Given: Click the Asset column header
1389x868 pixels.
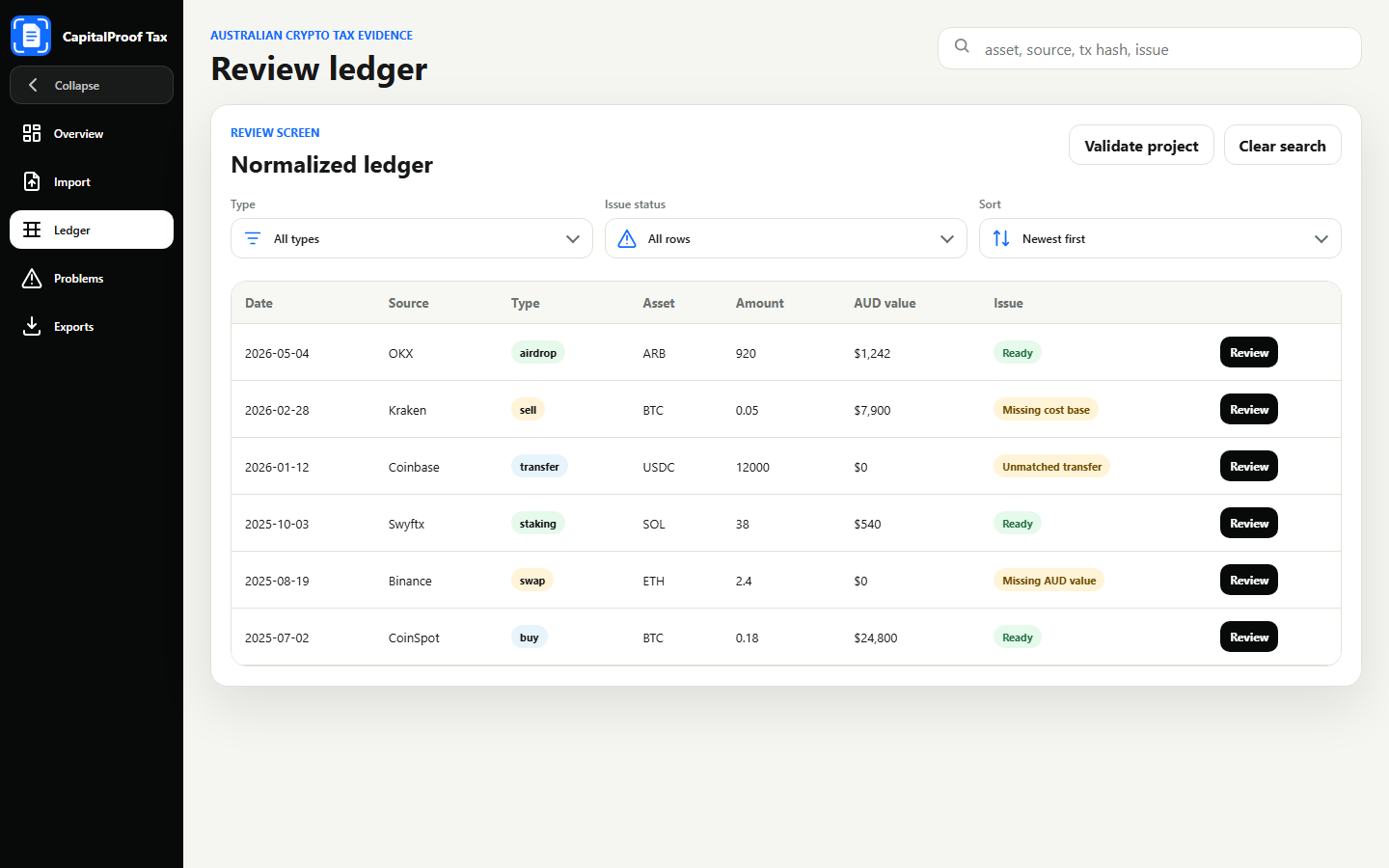Looking at the screenshot, I should click(659, 303).
